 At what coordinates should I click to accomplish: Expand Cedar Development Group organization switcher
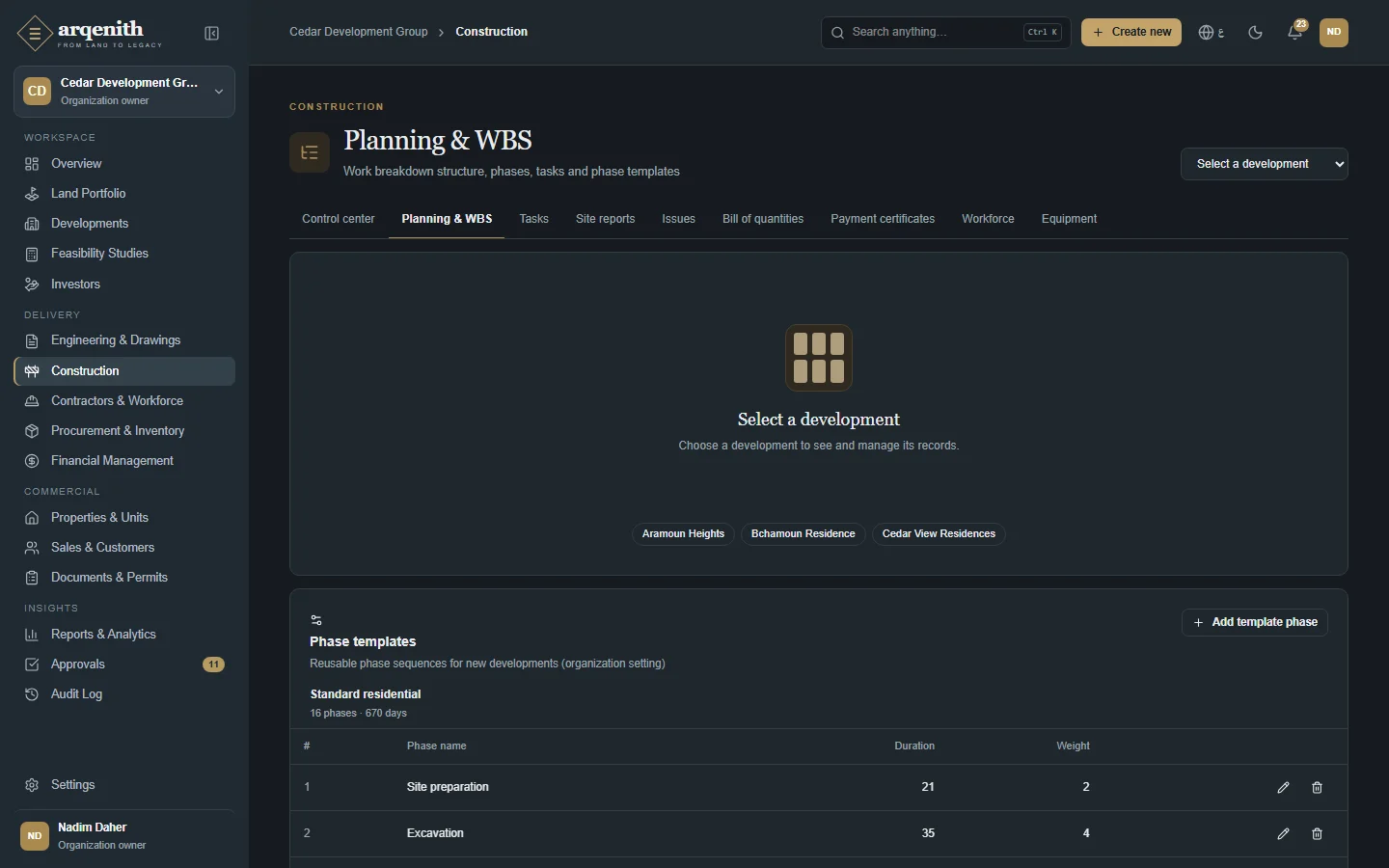click(x=124, y=92)
